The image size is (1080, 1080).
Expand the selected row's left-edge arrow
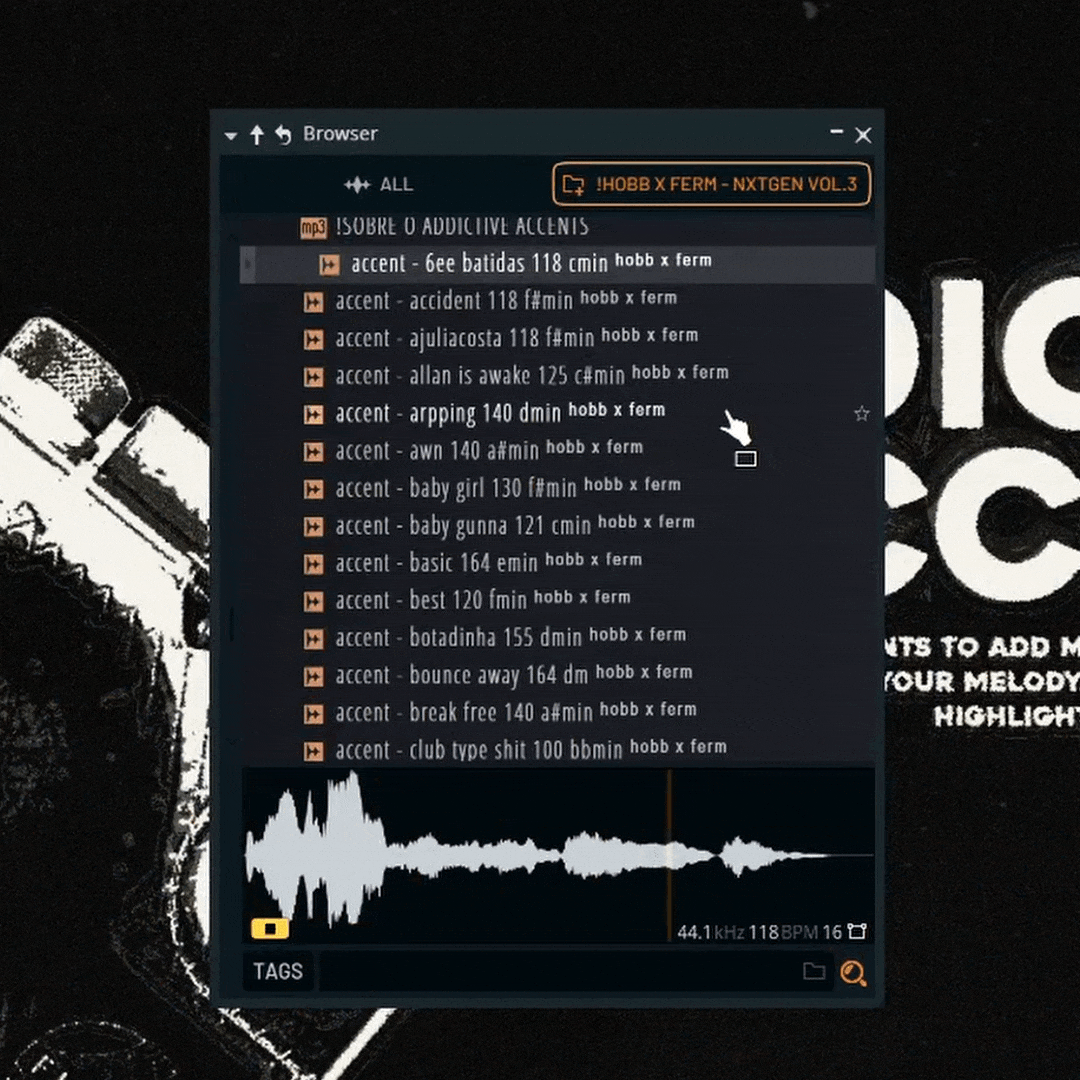click(248, 265)
